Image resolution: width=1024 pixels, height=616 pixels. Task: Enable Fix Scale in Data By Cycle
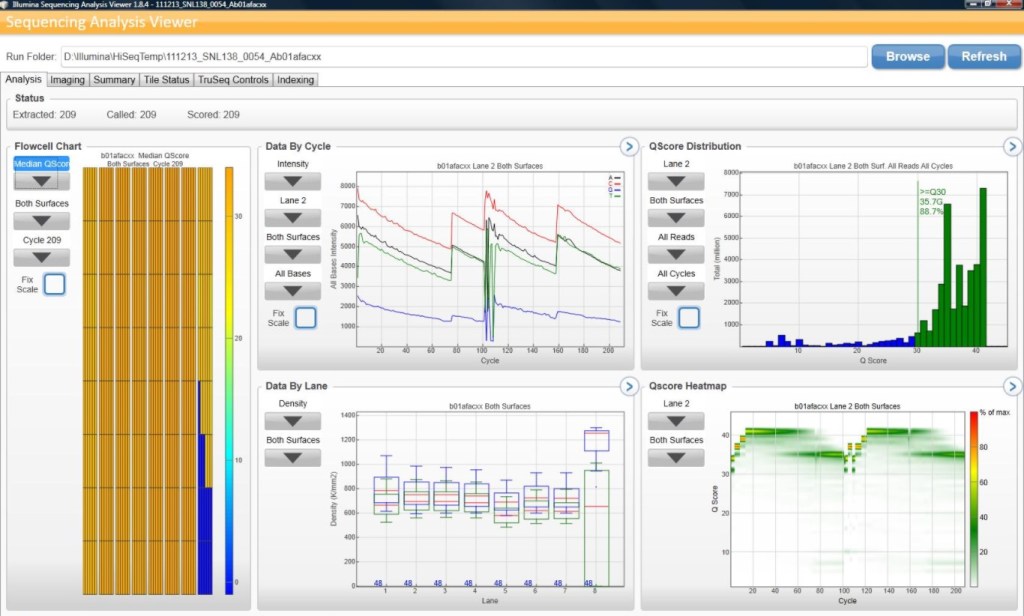pyautogui.click(x=305, y=318)
